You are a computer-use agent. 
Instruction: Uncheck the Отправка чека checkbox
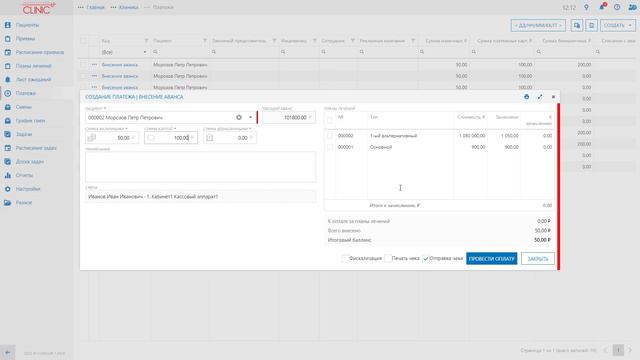point(426,258)
